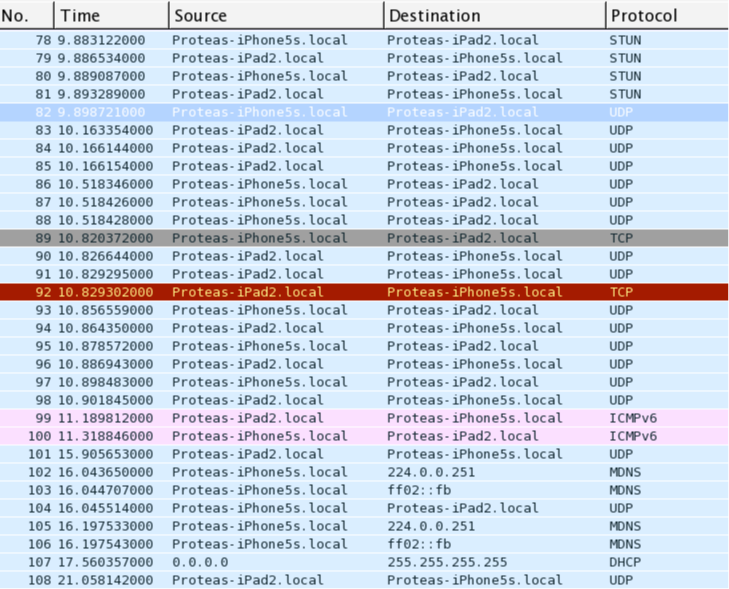Select packet 104 time 16.045514000
This screenshot has width=729, height=589.
106,509
